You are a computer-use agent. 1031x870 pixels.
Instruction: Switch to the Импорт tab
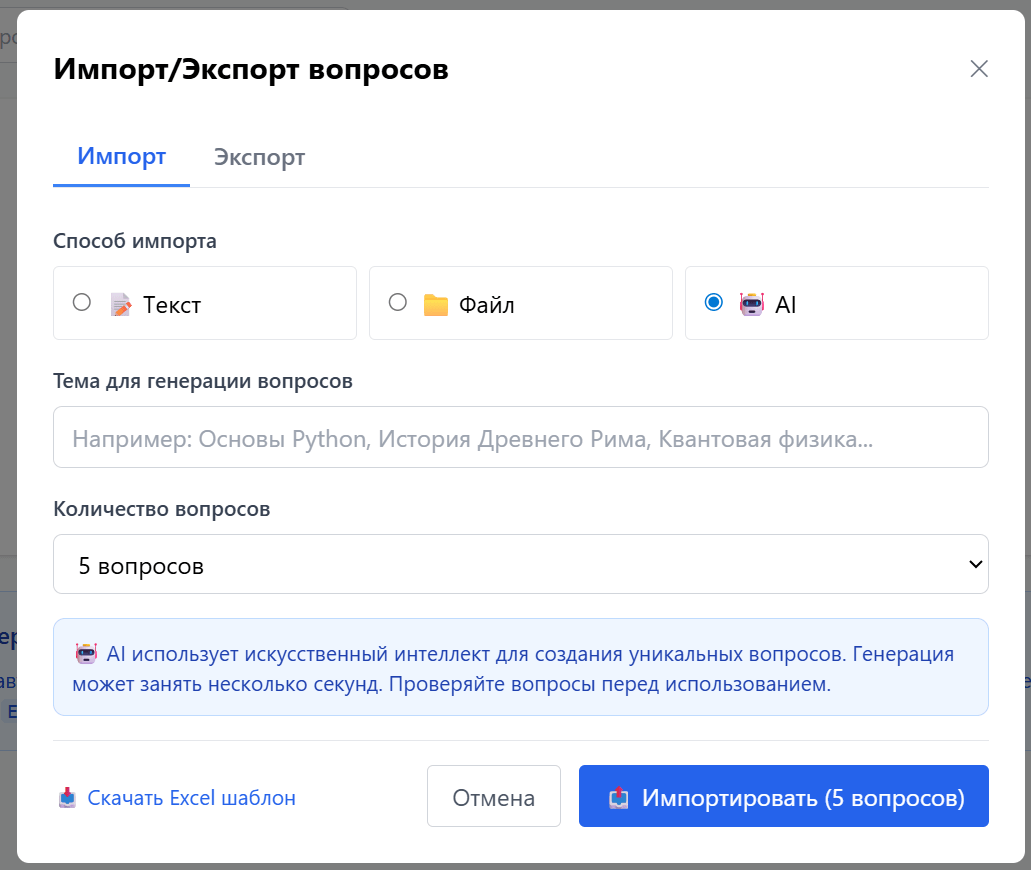pos(121,157)
